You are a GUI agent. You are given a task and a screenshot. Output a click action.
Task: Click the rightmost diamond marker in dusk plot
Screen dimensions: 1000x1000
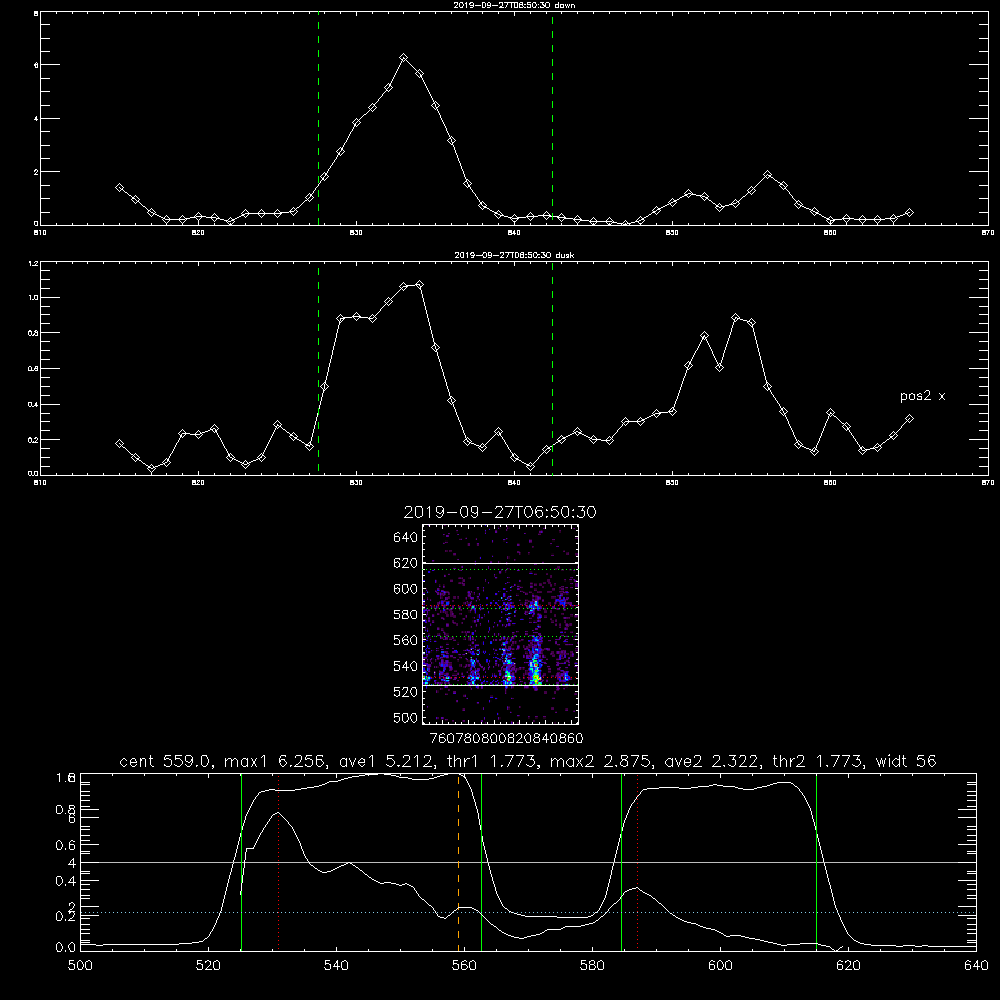click(x=909, y=418)
